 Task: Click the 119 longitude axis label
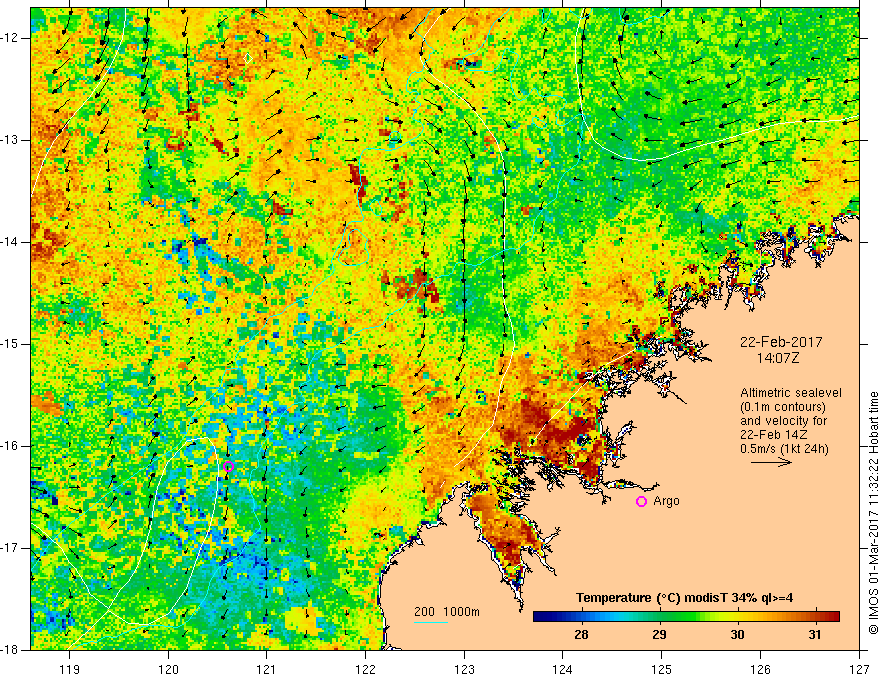(70, 669)
